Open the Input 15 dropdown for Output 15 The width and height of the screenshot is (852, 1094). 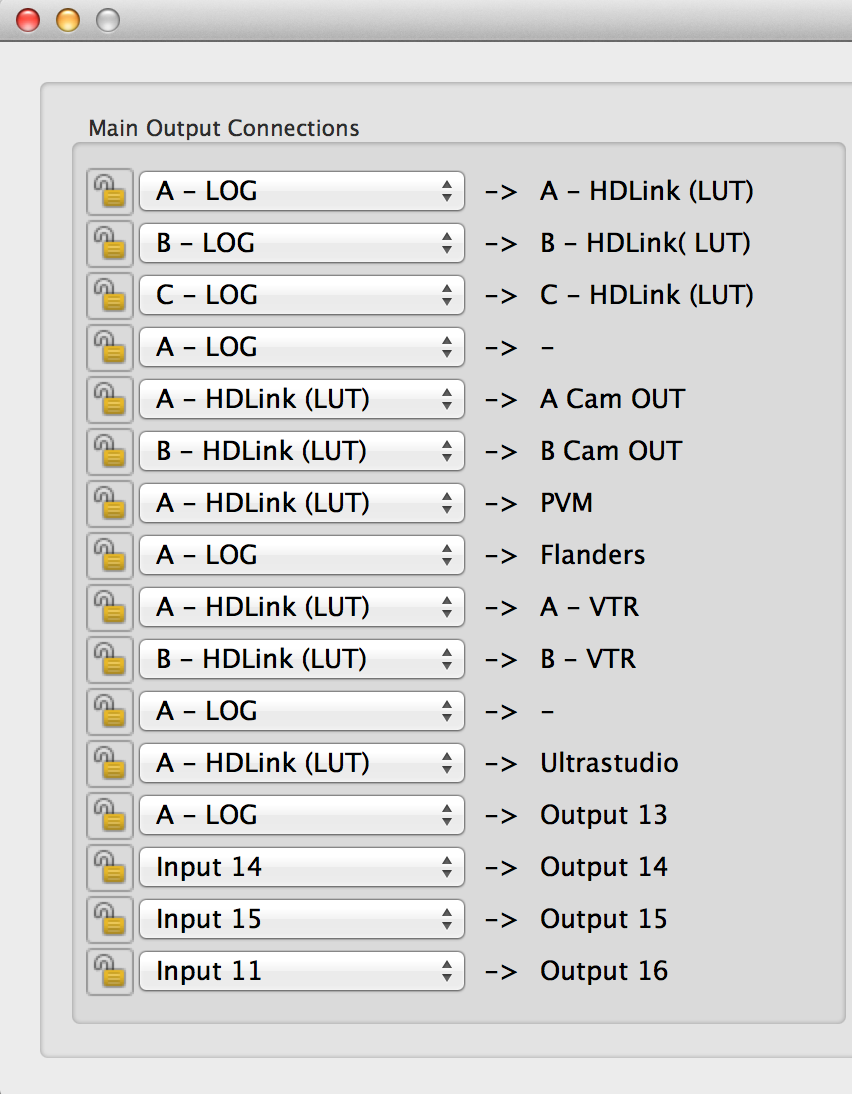(300, 919)
